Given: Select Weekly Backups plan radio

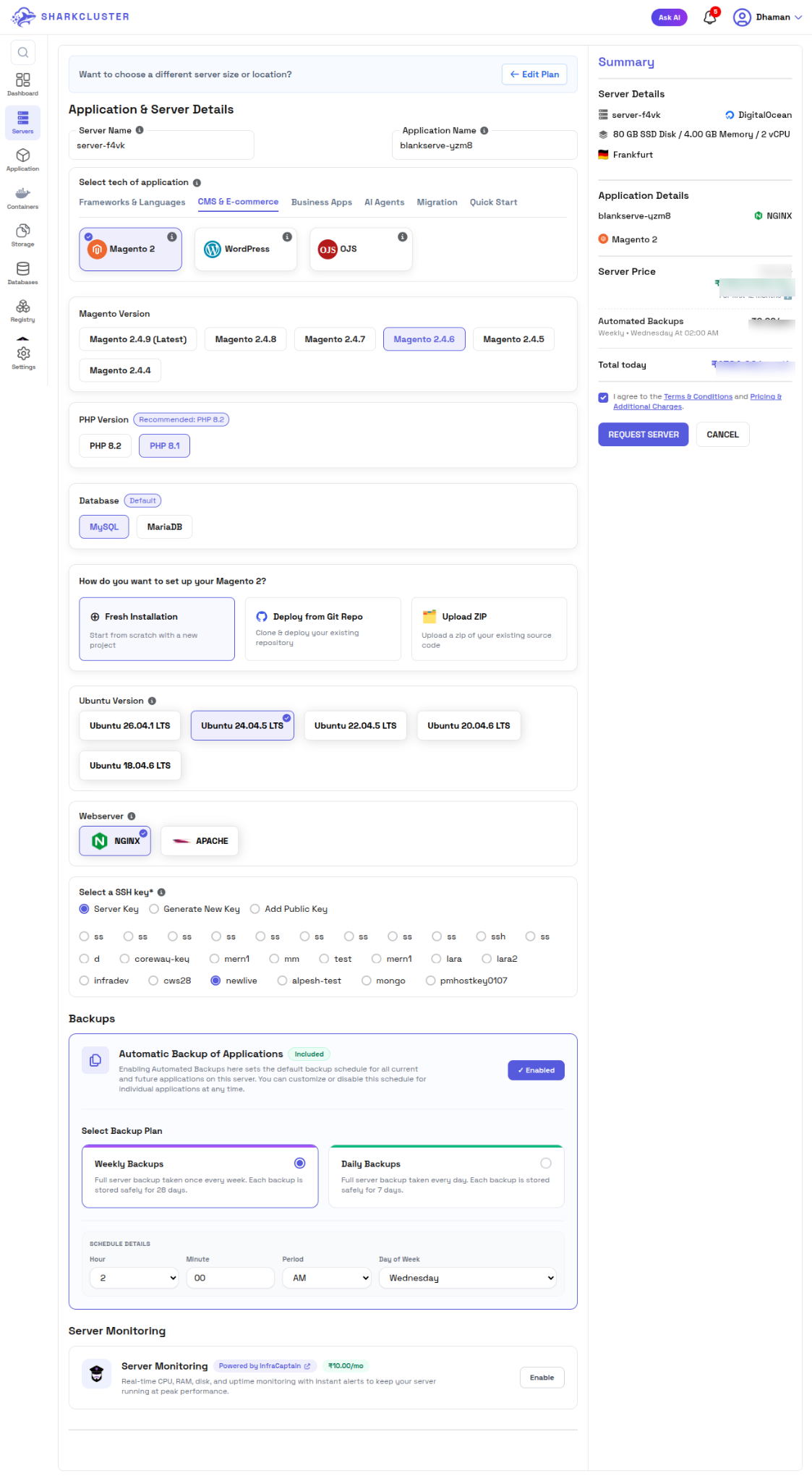Looking at the screenshot, I should pyautogui.click(x=300, y=1164).
